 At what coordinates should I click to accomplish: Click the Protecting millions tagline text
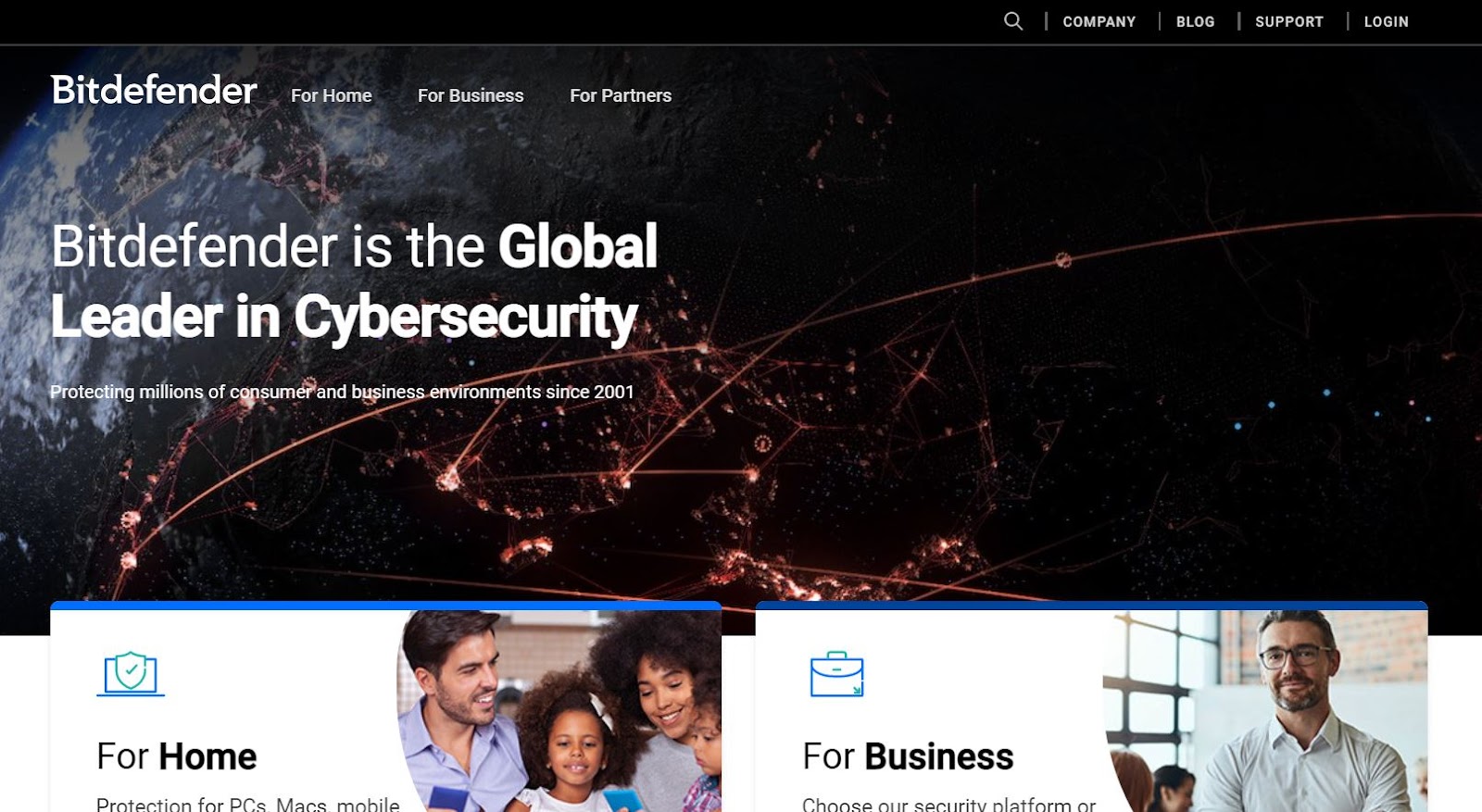tap(342, 392)
